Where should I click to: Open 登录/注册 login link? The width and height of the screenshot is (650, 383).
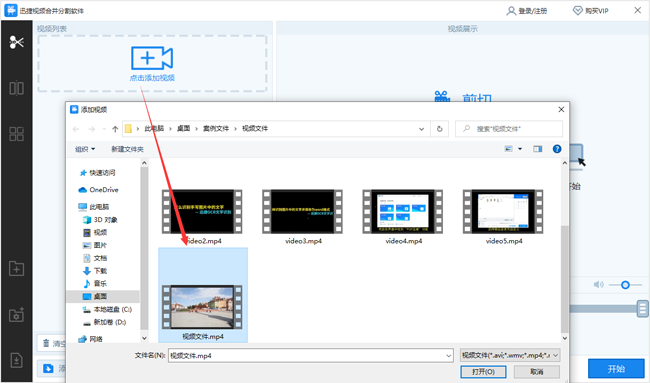tap(527, 11)
